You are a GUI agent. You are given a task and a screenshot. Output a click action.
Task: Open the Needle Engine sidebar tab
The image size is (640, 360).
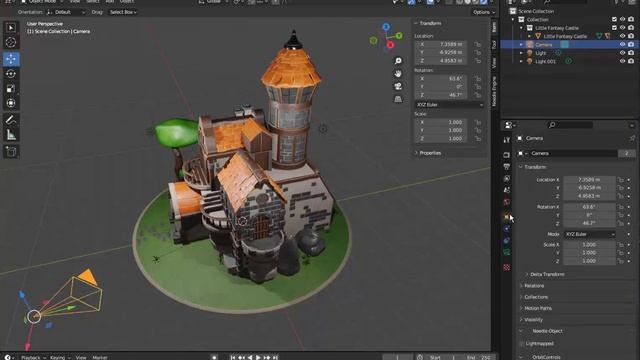coord(494,91)
